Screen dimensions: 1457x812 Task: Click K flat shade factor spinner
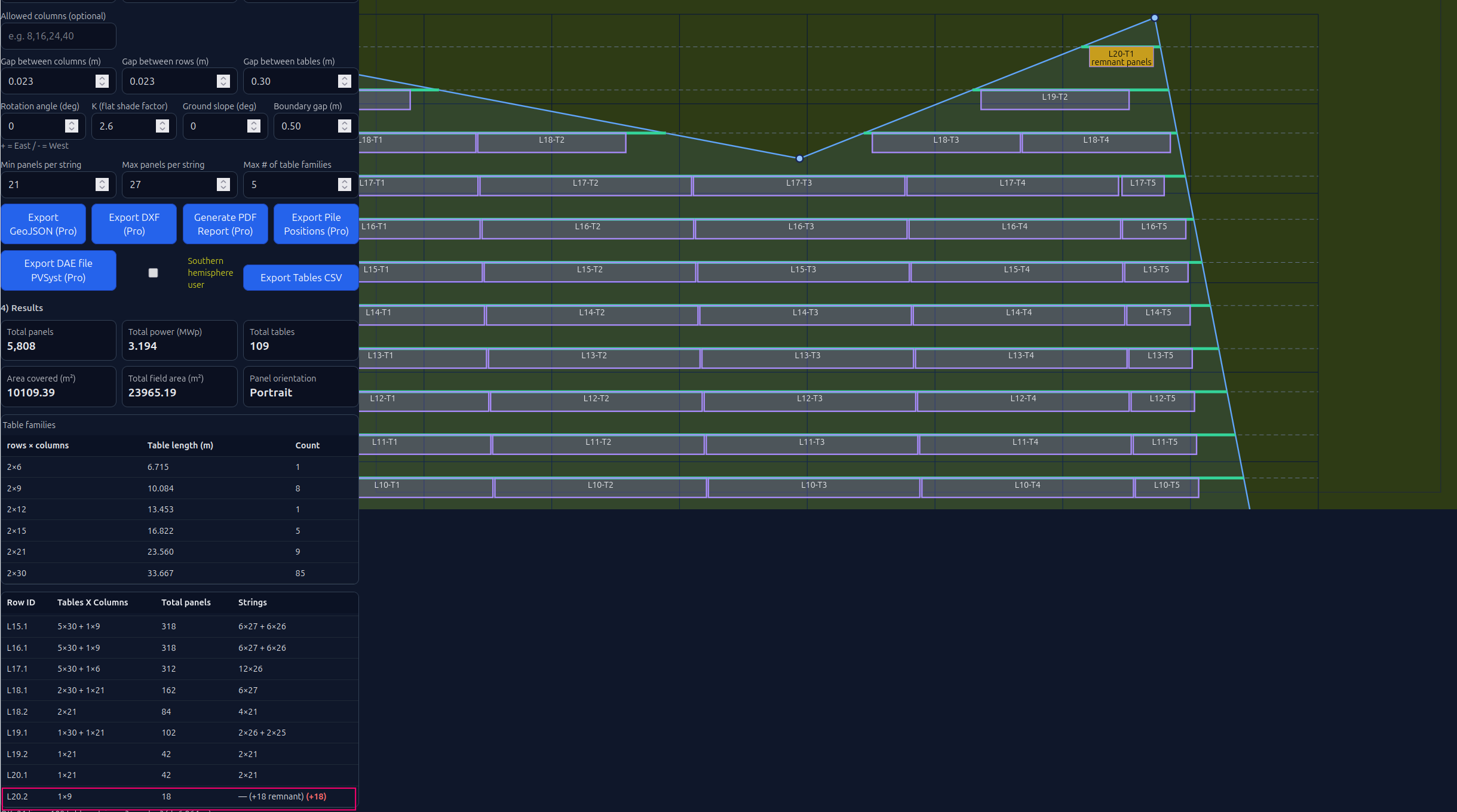162,126
